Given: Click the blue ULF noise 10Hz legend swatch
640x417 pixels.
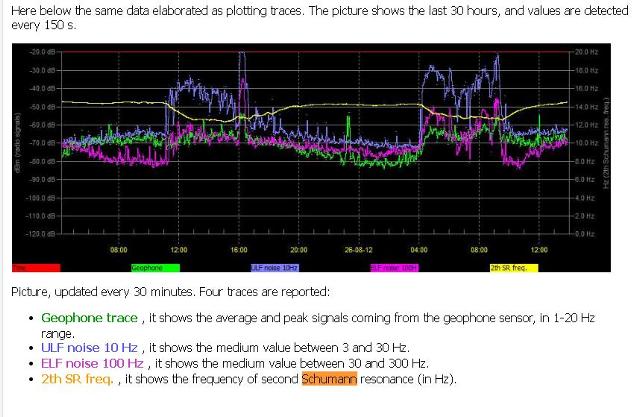Looking at the screenshot, I should (275, 268).
